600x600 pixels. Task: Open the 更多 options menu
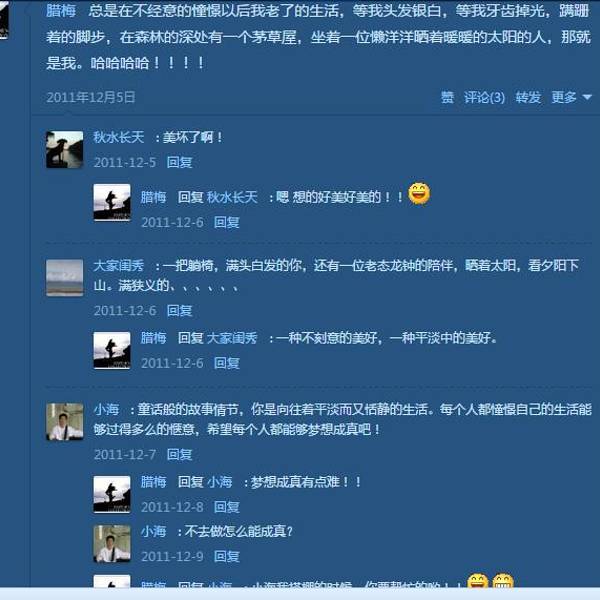click(x=564, y=97)
